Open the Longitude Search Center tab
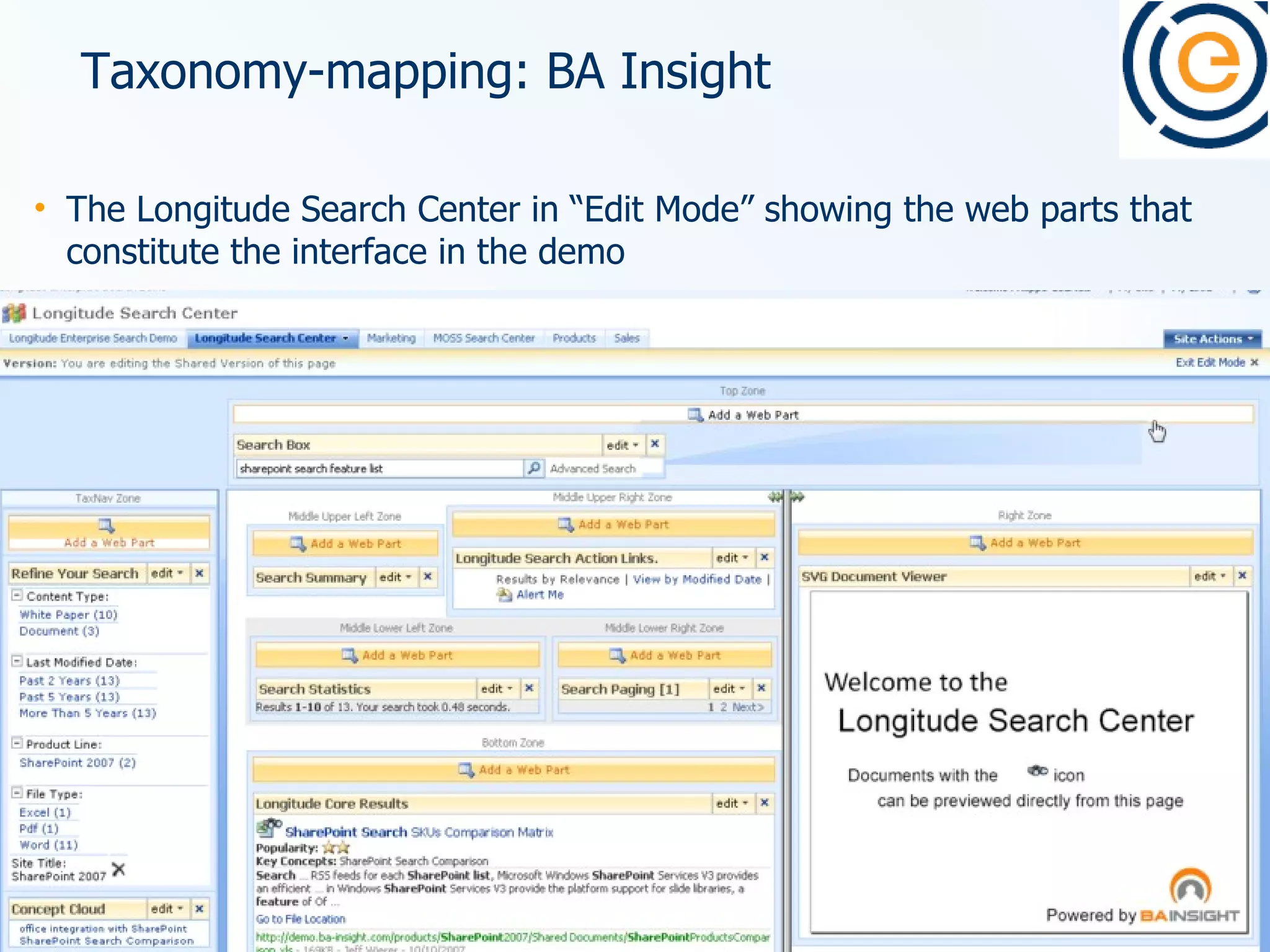 point(272,338)
